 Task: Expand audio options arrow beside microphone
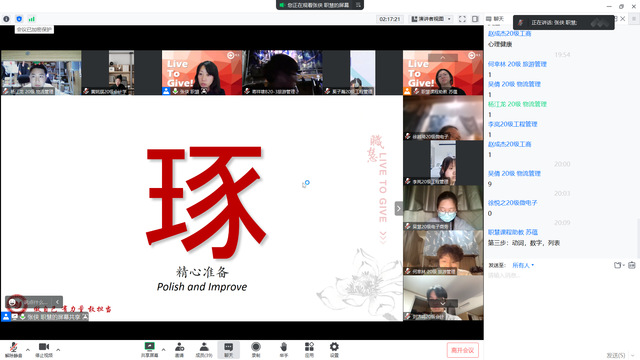coord(28,350)
